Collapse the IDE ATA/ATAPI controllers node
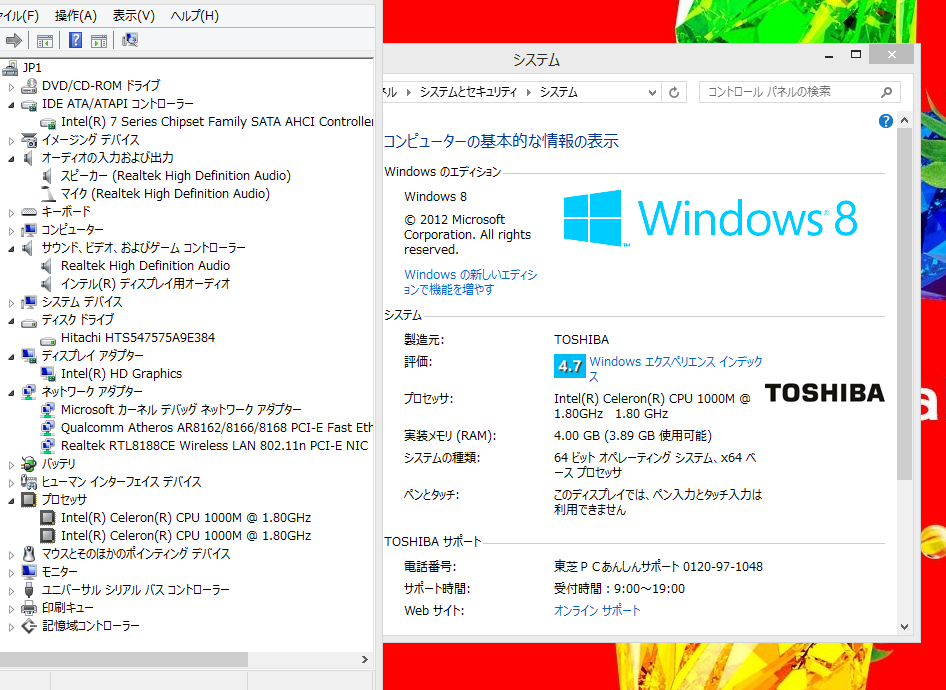 click(11, 105)
